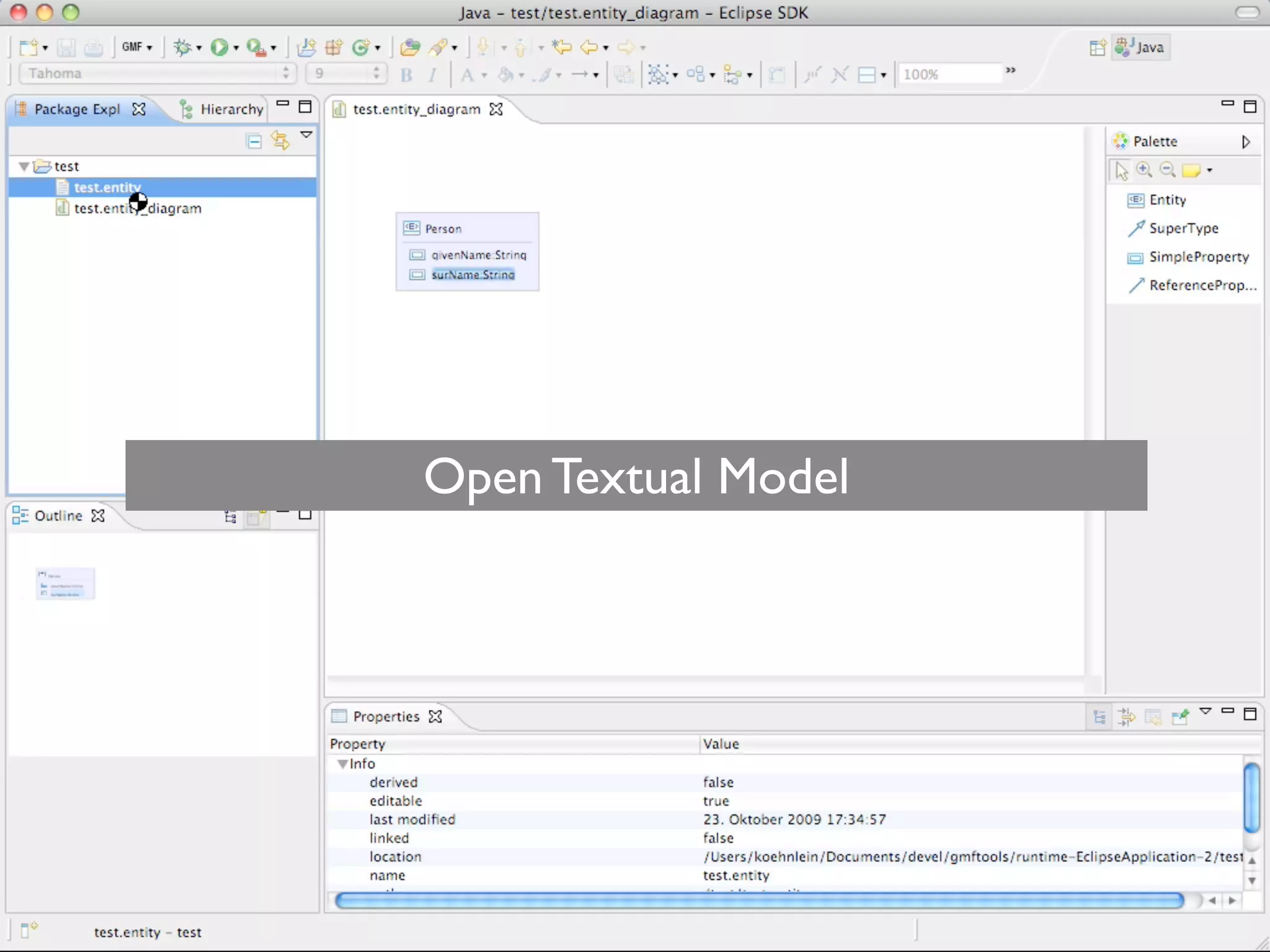
Task: Click the Select All toolbar icon
Action: coord(659,75)
